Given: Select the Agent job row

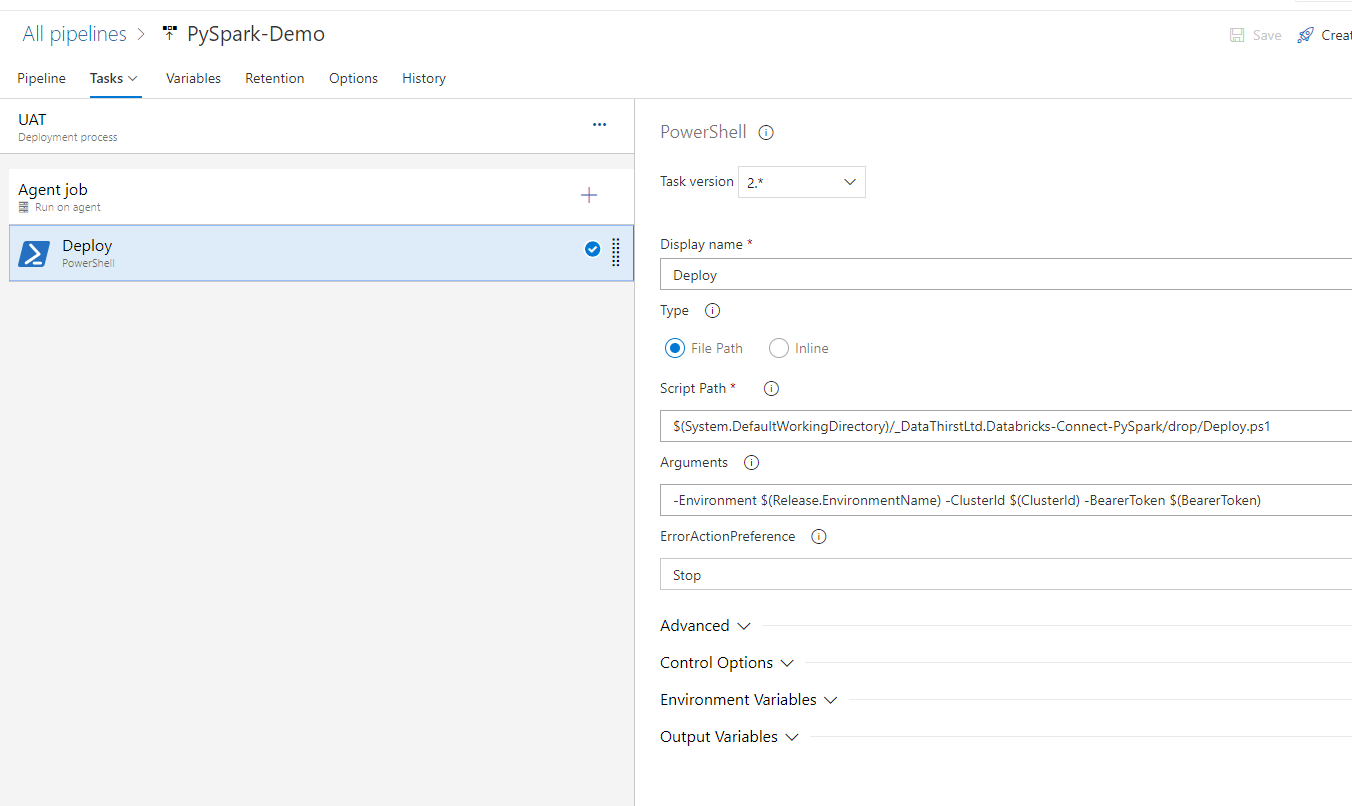Looking at the screenshot, I should click(320, 197).
